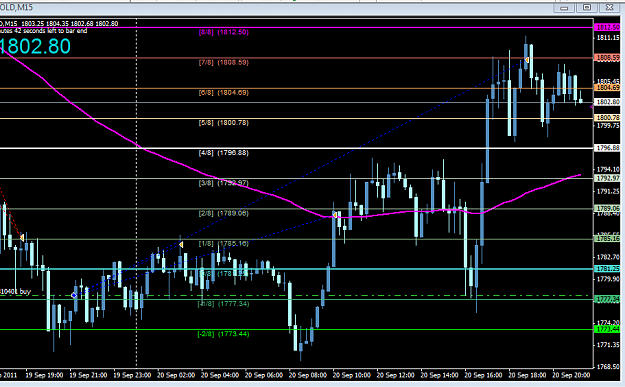
Task: Click the buy order label on the chart
Action: [x=15, y=291]
